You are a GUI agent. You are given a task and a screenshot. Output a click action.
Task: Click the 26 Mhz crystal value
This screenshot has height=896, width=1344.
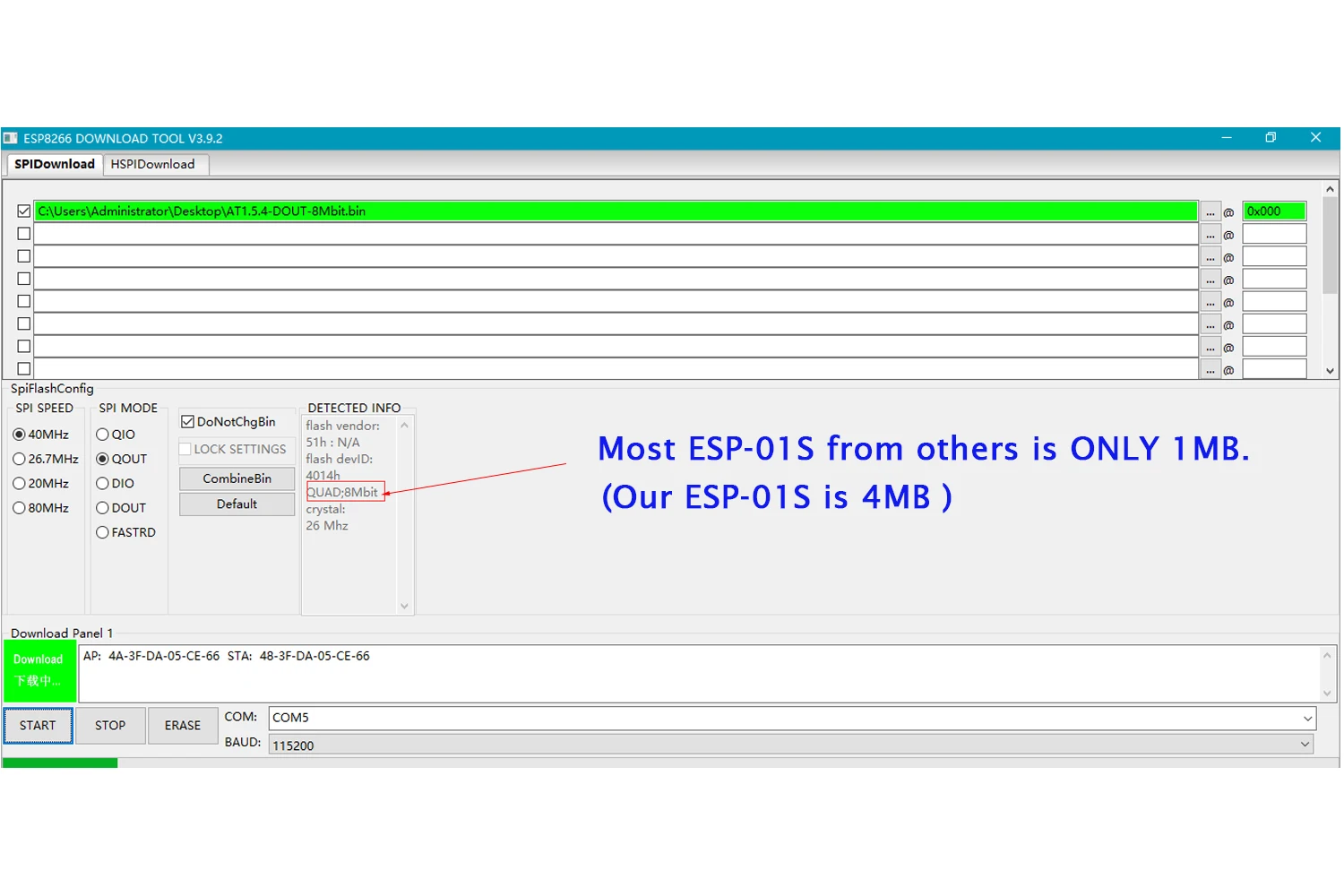327,526
